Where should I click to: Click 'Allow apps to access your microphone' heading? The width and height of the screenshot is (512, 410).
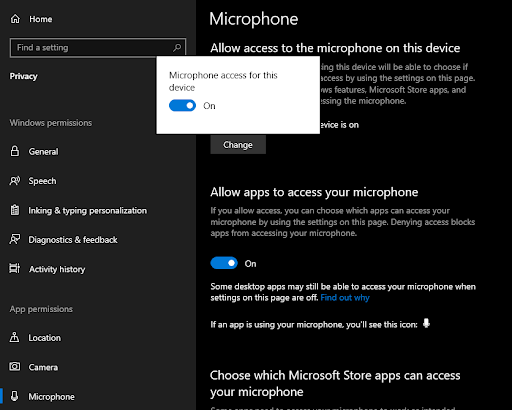pos(314,192)
